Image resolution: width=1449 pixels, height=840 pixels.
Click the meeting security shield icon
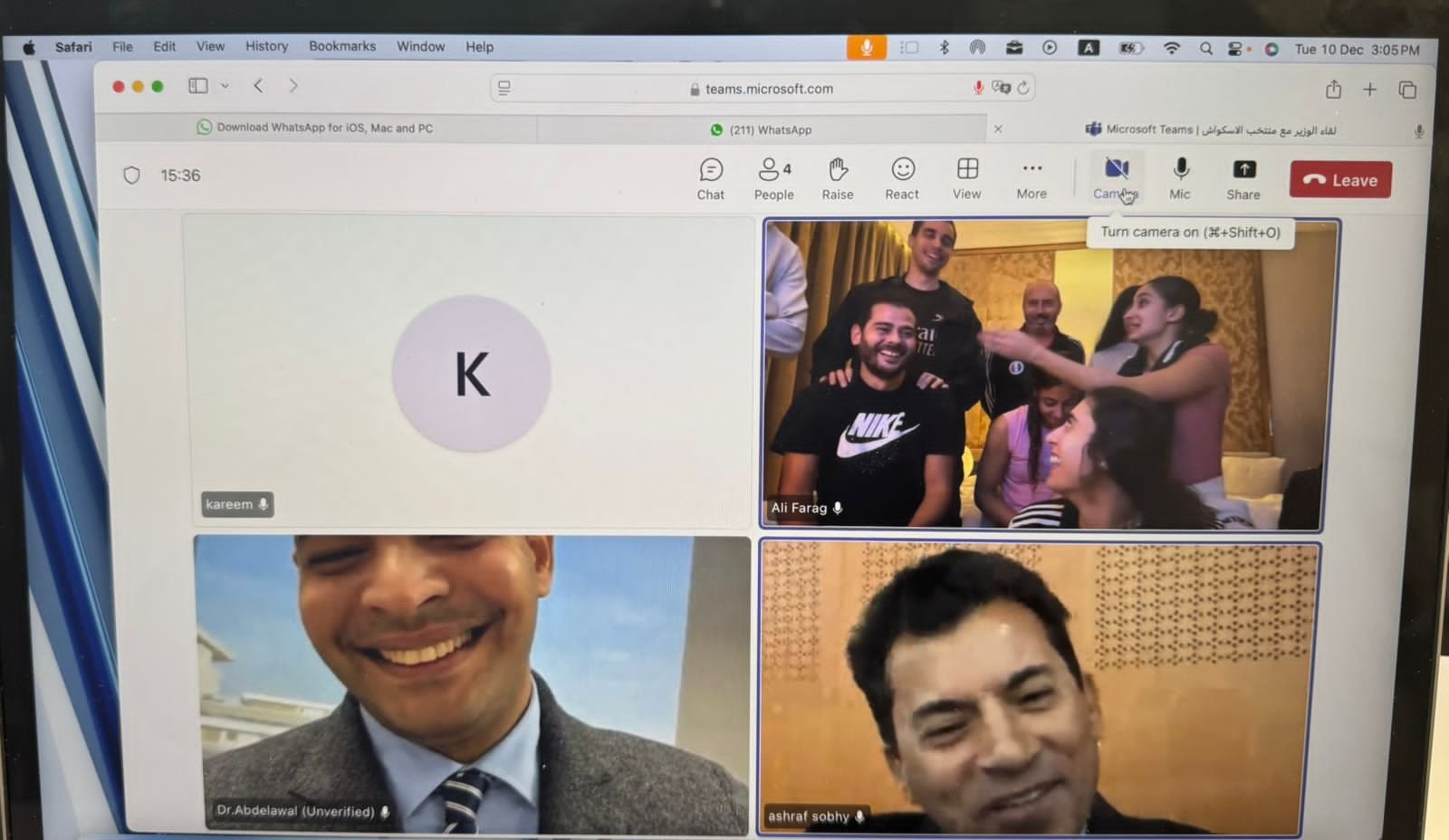(131, 175)
